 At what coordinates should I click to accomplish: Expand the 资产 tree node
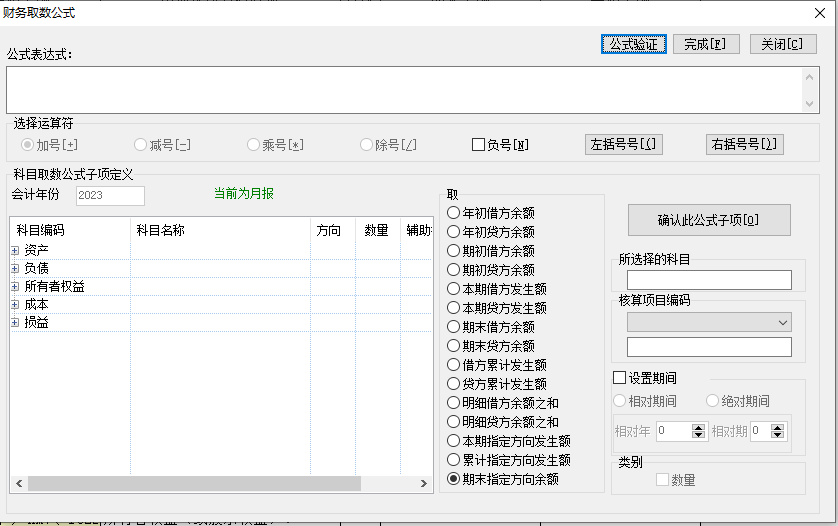tap(15, 250)
